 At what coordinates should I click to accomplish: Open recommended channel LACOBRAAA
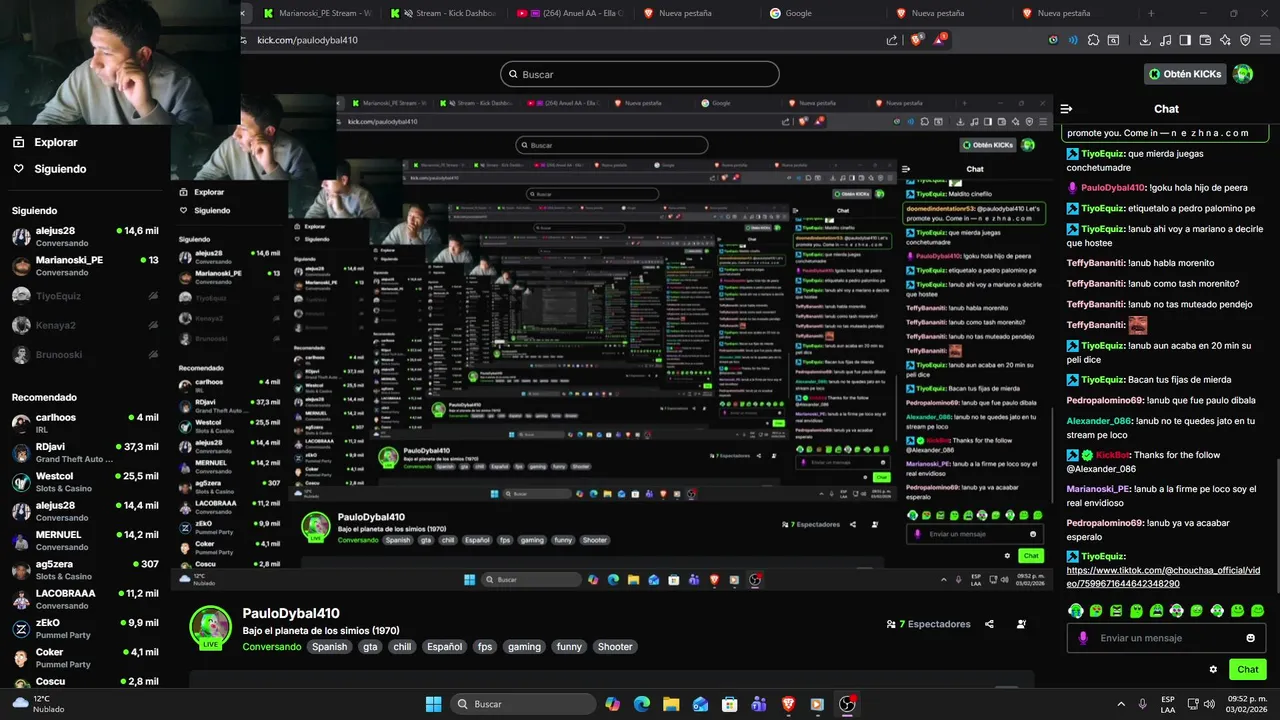84,599
